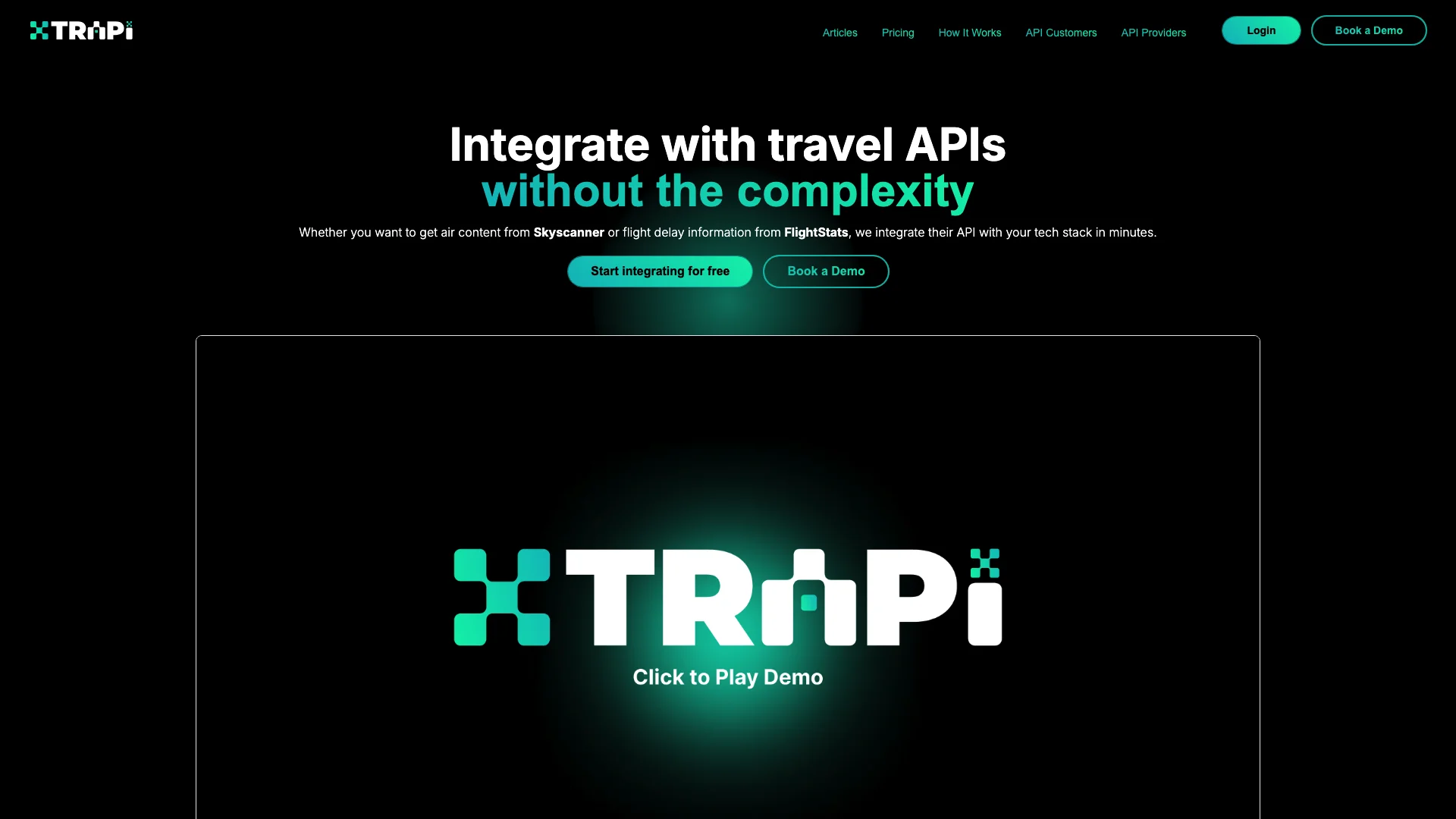Viewport: 1456px width, 819px height.
Task: Click the Start integrating for free button
Action: 660,271
